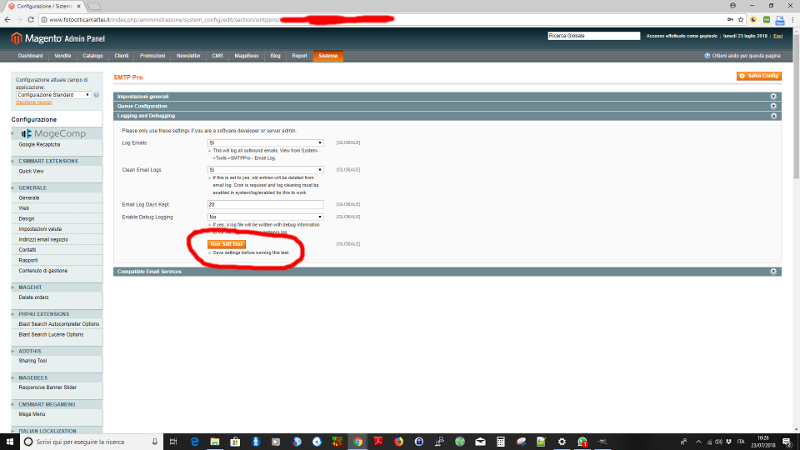Open Adobe Acrobat from taskbar
This screenshot has height=450, width=800.
[x=378, y=442]
